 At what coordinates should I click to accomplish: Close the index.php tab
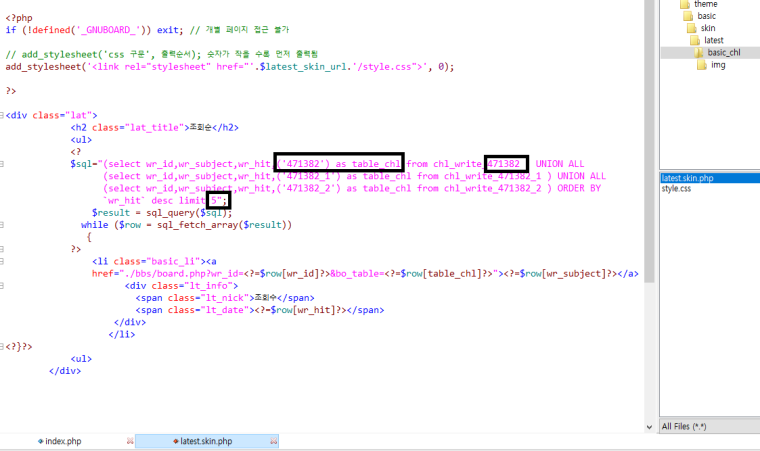coord(130,441)
